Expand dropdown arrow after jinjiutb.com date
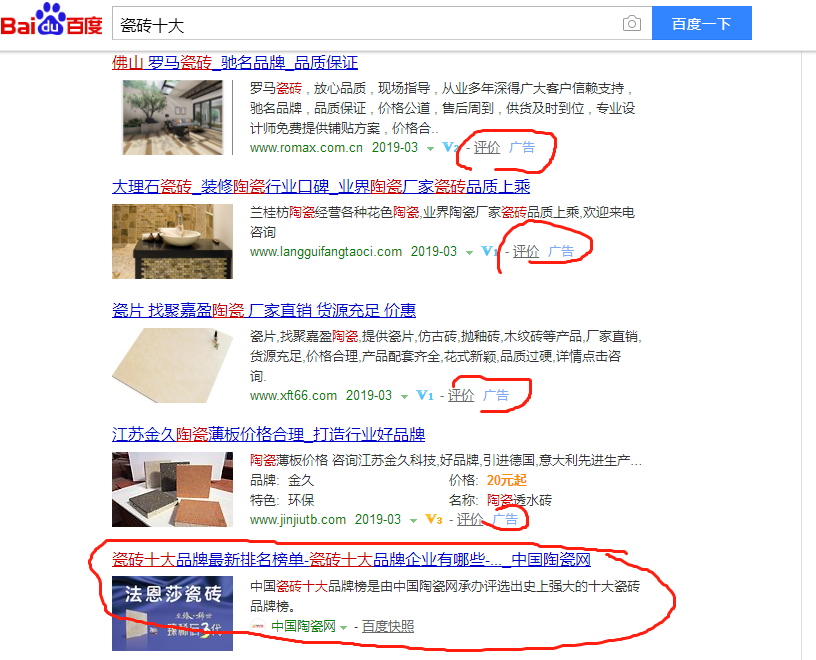This screenshot has width=816, height=660. coord(413,521)
